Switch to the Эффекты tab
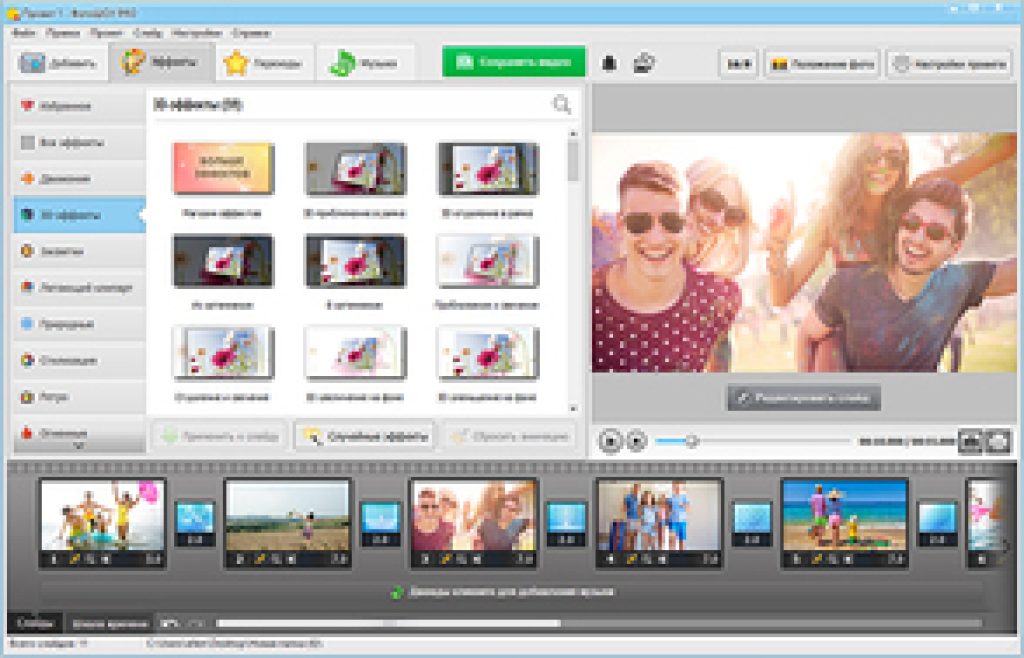The height and width of the screenshot is (658, 1024). (161, 63)
